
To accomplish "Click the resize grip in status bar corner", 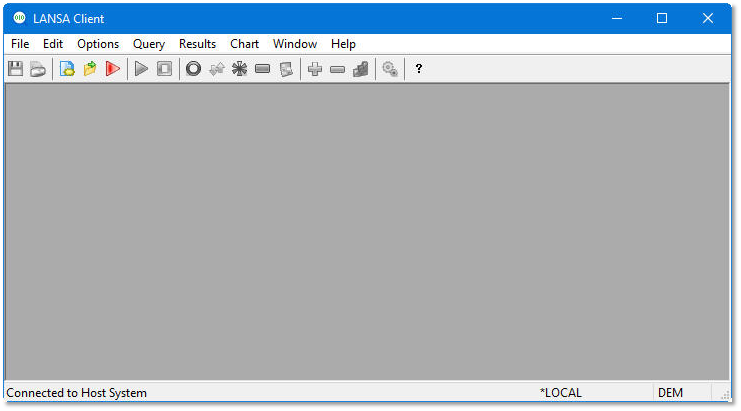I will [x=725, y=395].
